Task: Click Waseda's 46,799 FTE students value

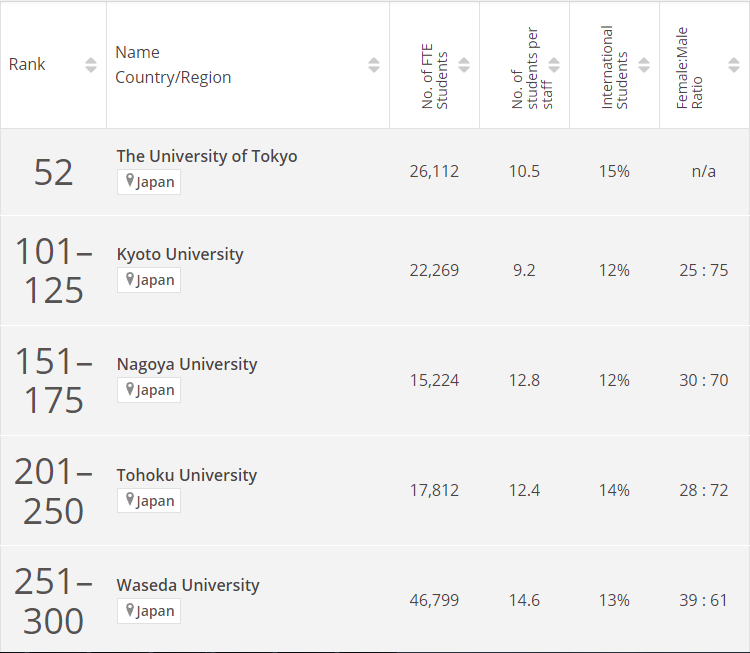Action: pyautogui.click(x=434, y=600)
